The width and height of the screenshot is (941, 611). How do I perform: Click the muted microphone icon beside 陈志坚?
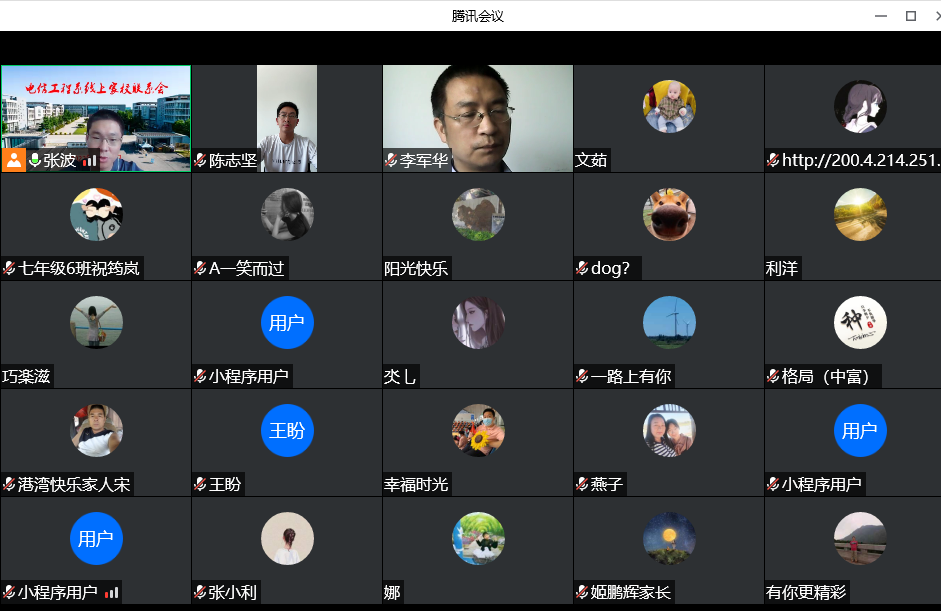coord(200,160)
